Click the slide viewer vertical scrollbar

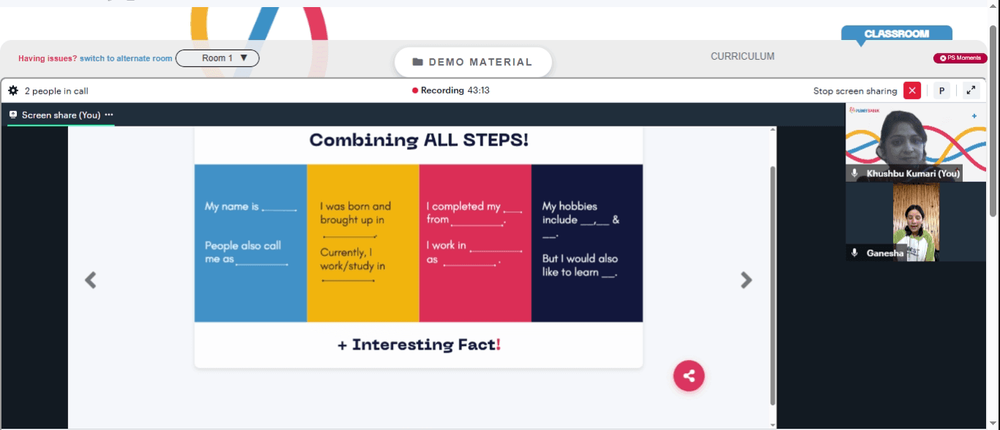coord(774,286)
